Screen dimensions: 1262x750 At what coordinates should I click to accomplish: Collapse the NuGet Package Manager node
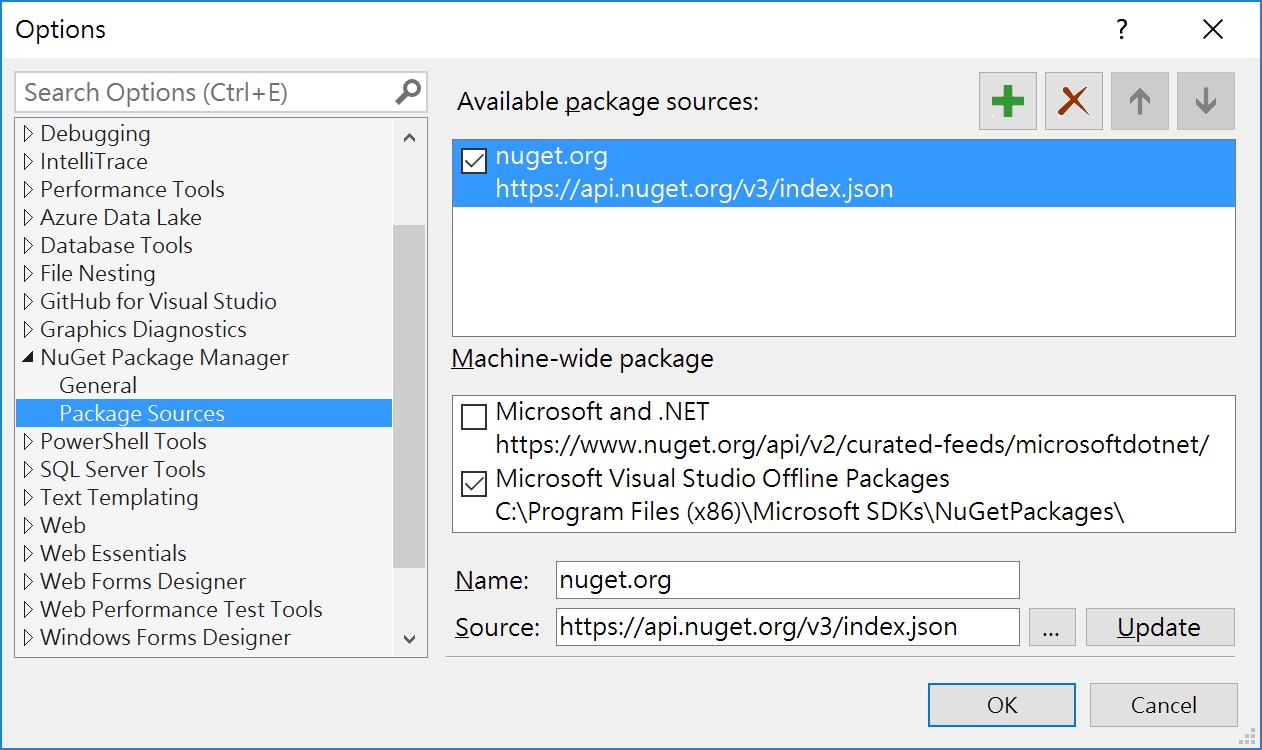(x=28, y=358)
